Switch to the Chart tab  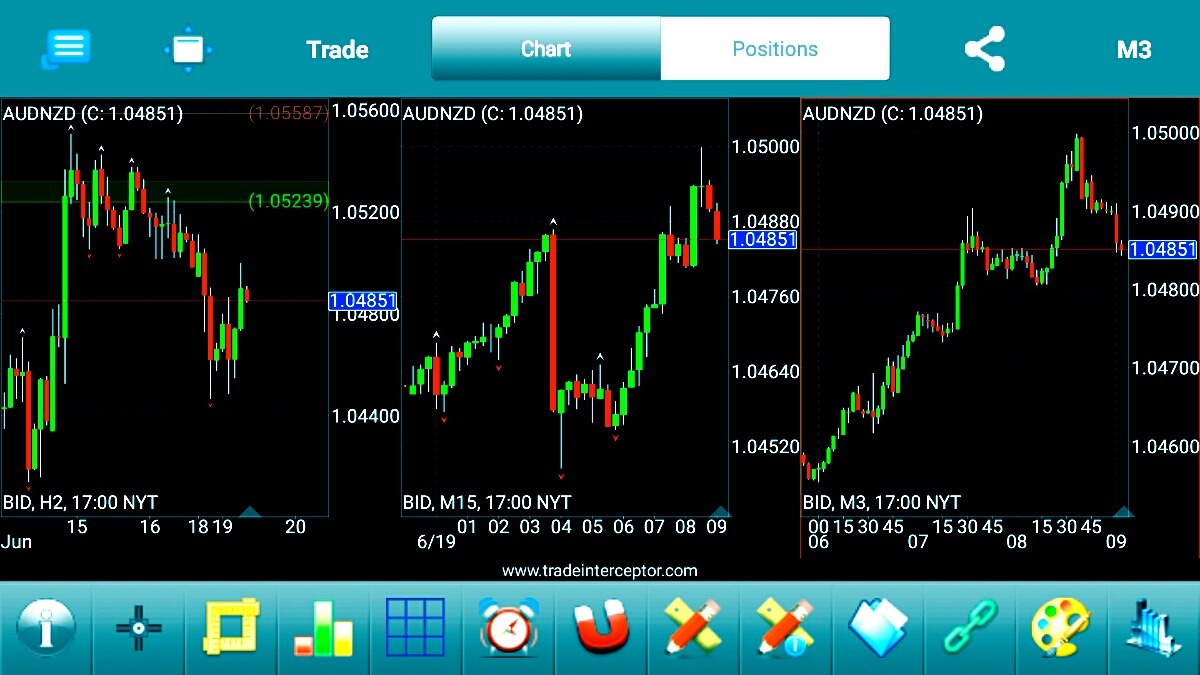[x=546, y=48]
